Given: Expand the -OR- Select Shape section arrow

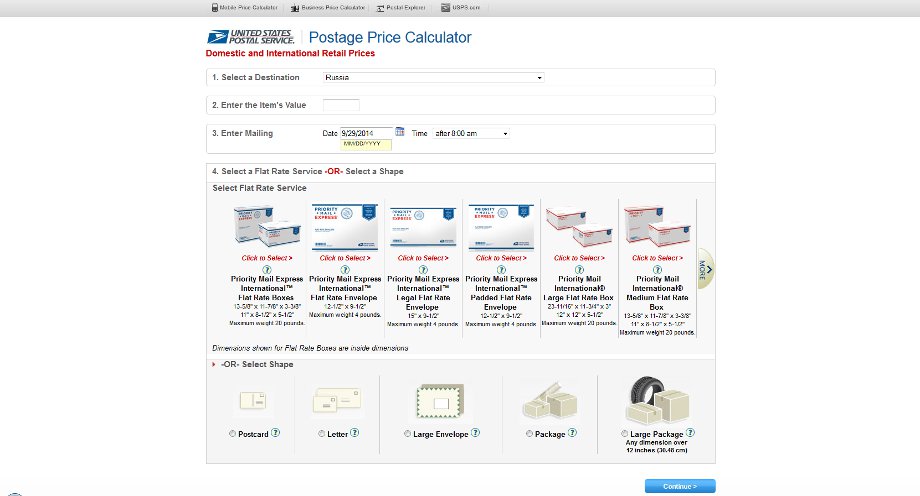Looking at the screenshot, I should [214, 365].
